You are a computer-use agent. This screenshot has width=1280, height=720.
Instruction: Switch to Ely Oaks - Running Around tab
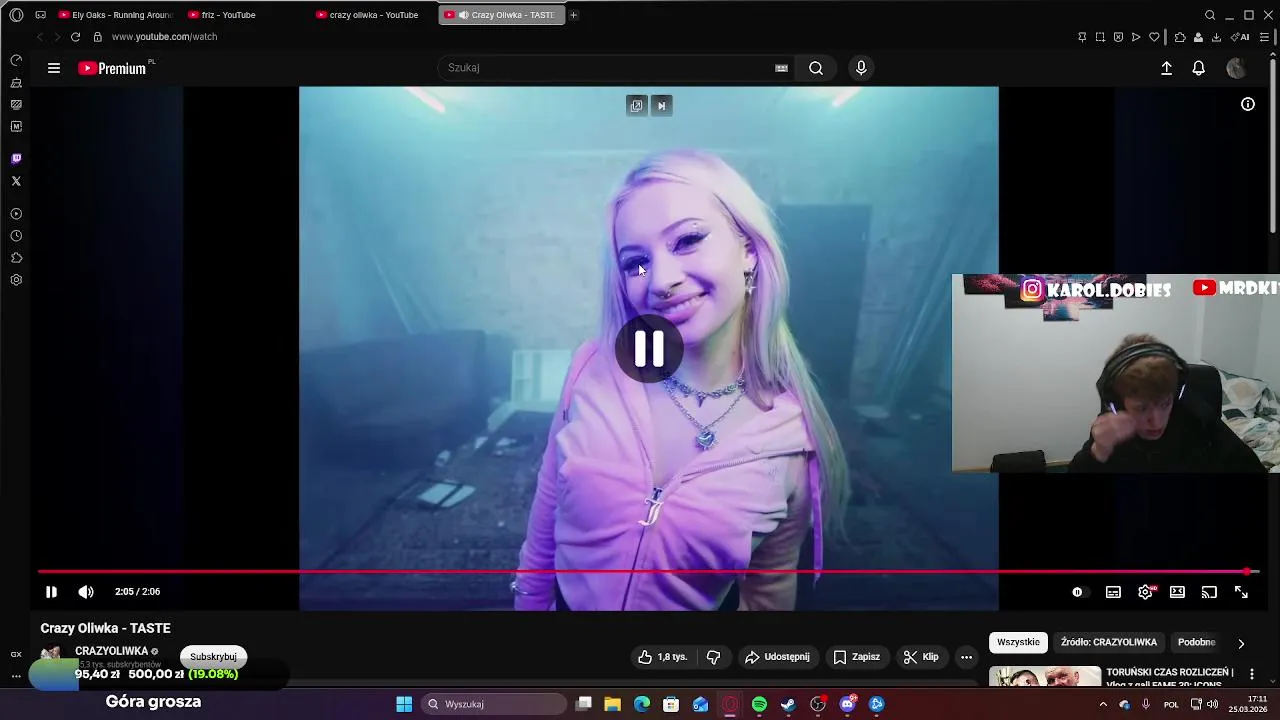click(x=115, y=15)
